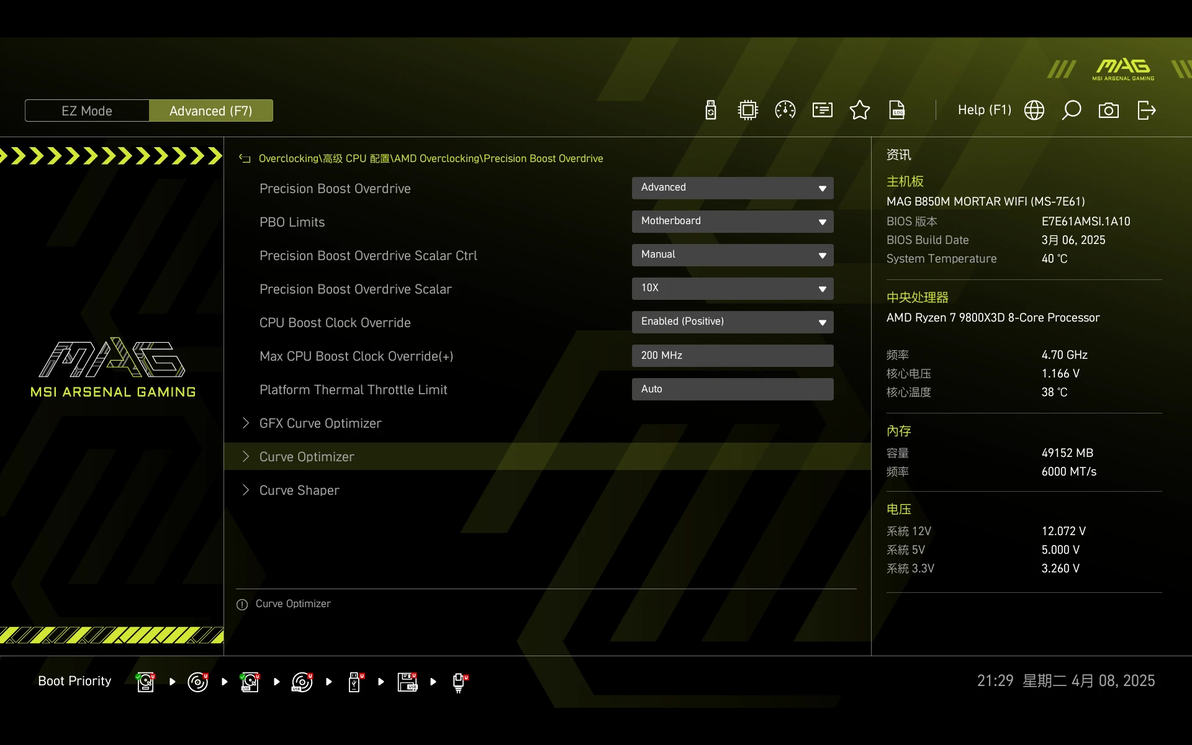
Task: Open the speedometer gauge hardware monitor icon
Action: pyautogui.click(x=785, y=110)
